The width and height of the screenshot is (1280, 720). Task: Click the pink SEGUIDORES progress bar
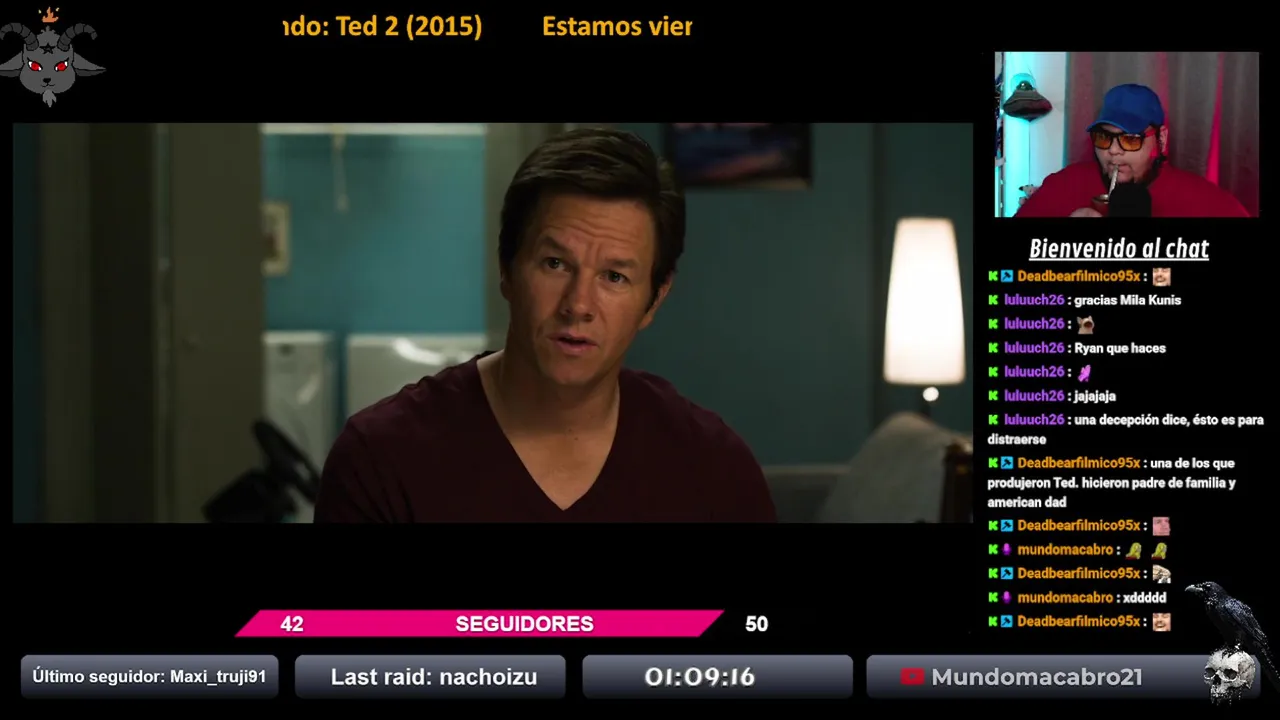point(480,624)
